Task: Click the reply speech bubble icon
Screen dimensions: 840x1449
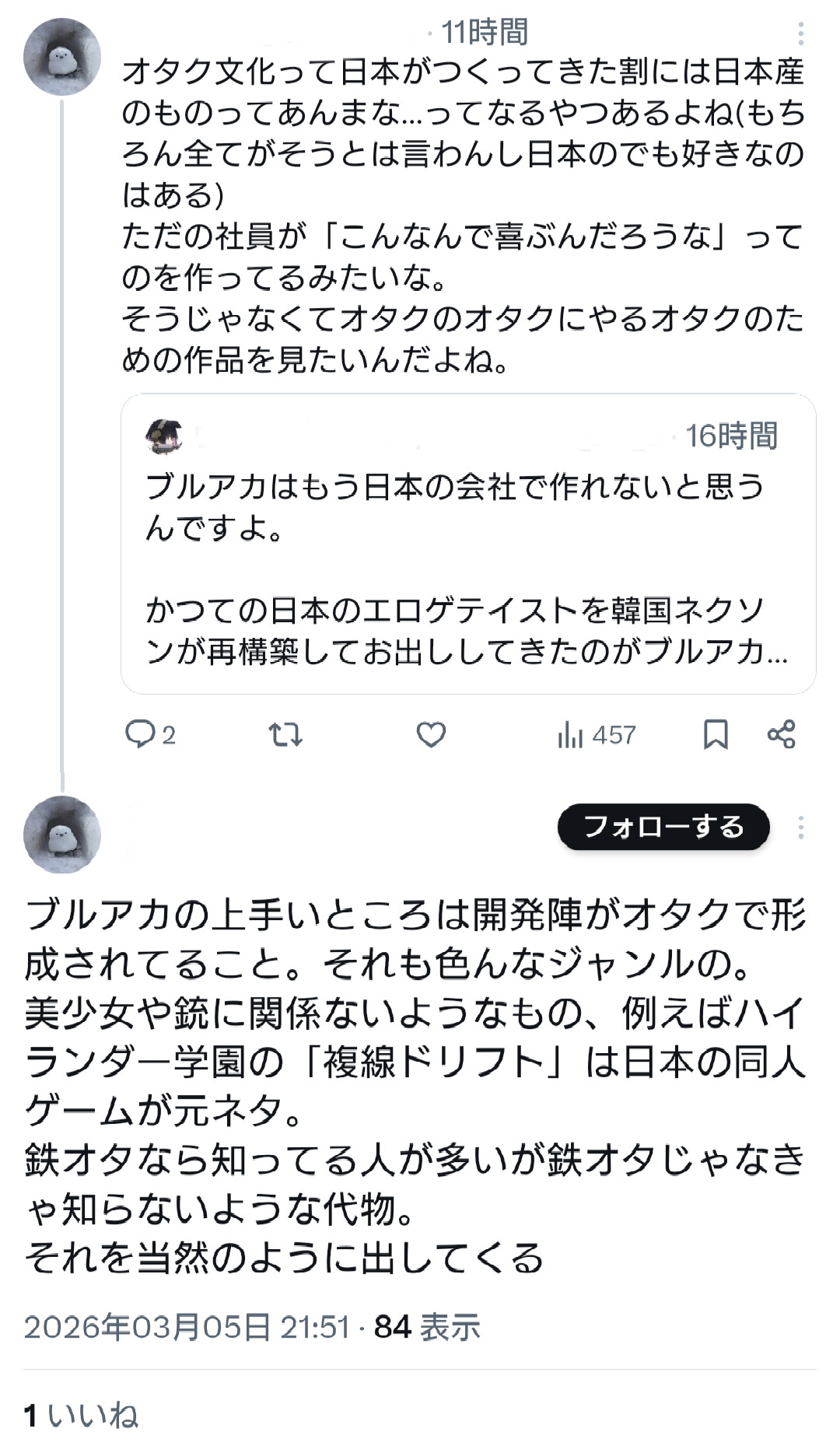Action: tap(141, 734)
